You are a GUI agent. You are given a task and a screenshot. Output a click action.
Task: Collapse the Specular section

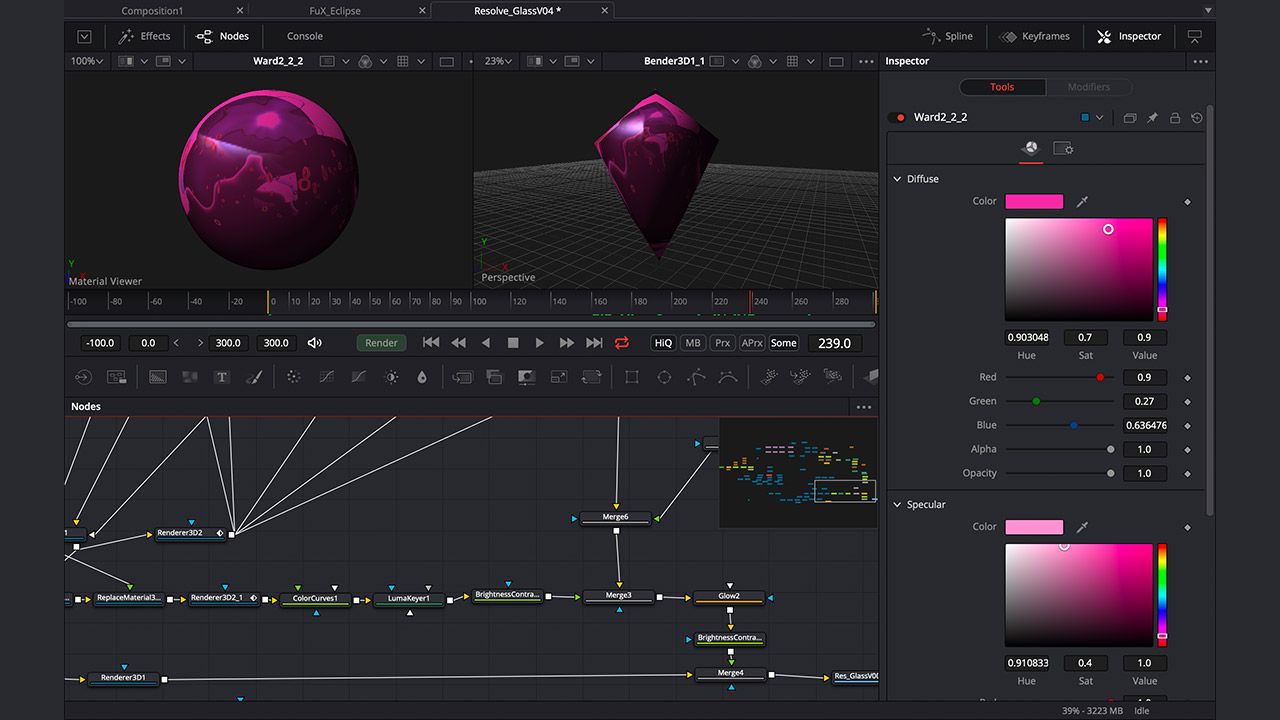click(x=898, y=505)
